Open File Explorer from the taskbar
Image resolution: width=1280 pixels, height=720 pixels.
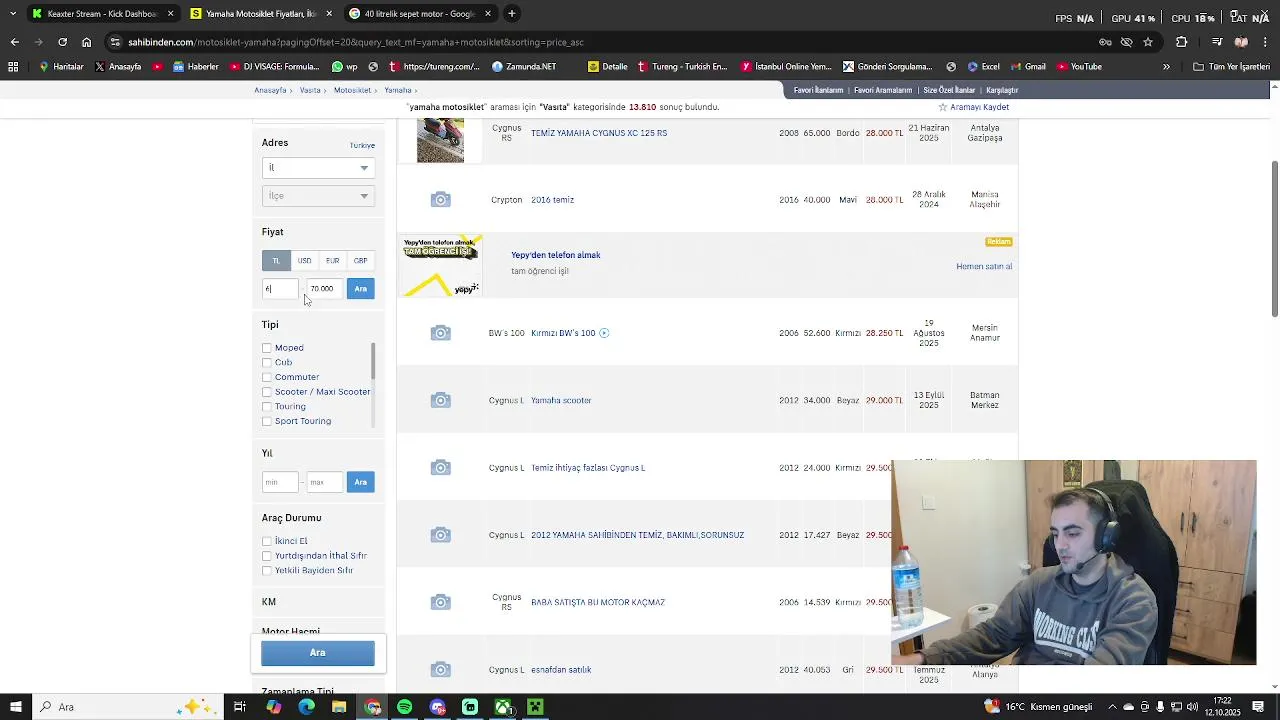point(339,707)
